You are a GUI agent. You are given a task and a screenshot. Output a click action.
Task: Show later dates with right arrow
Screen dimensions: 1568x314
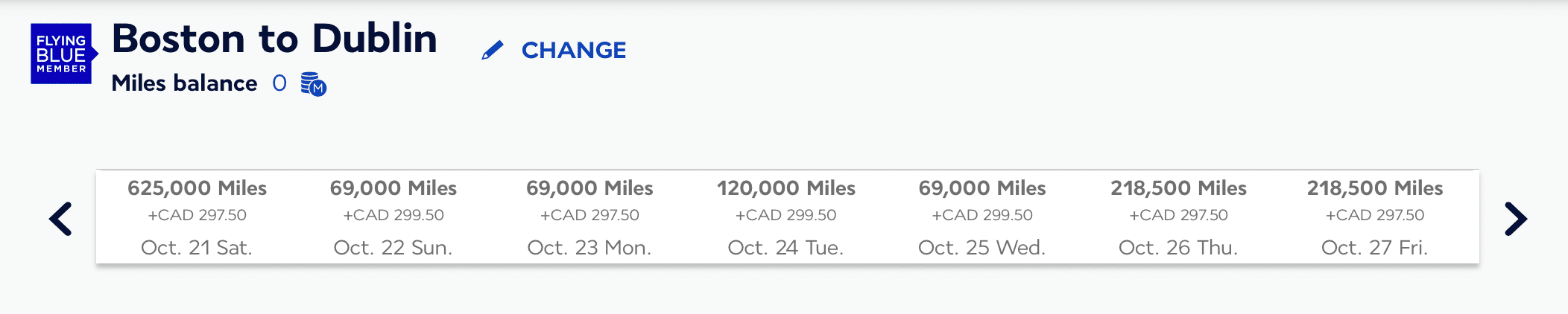coord(1516,219)
